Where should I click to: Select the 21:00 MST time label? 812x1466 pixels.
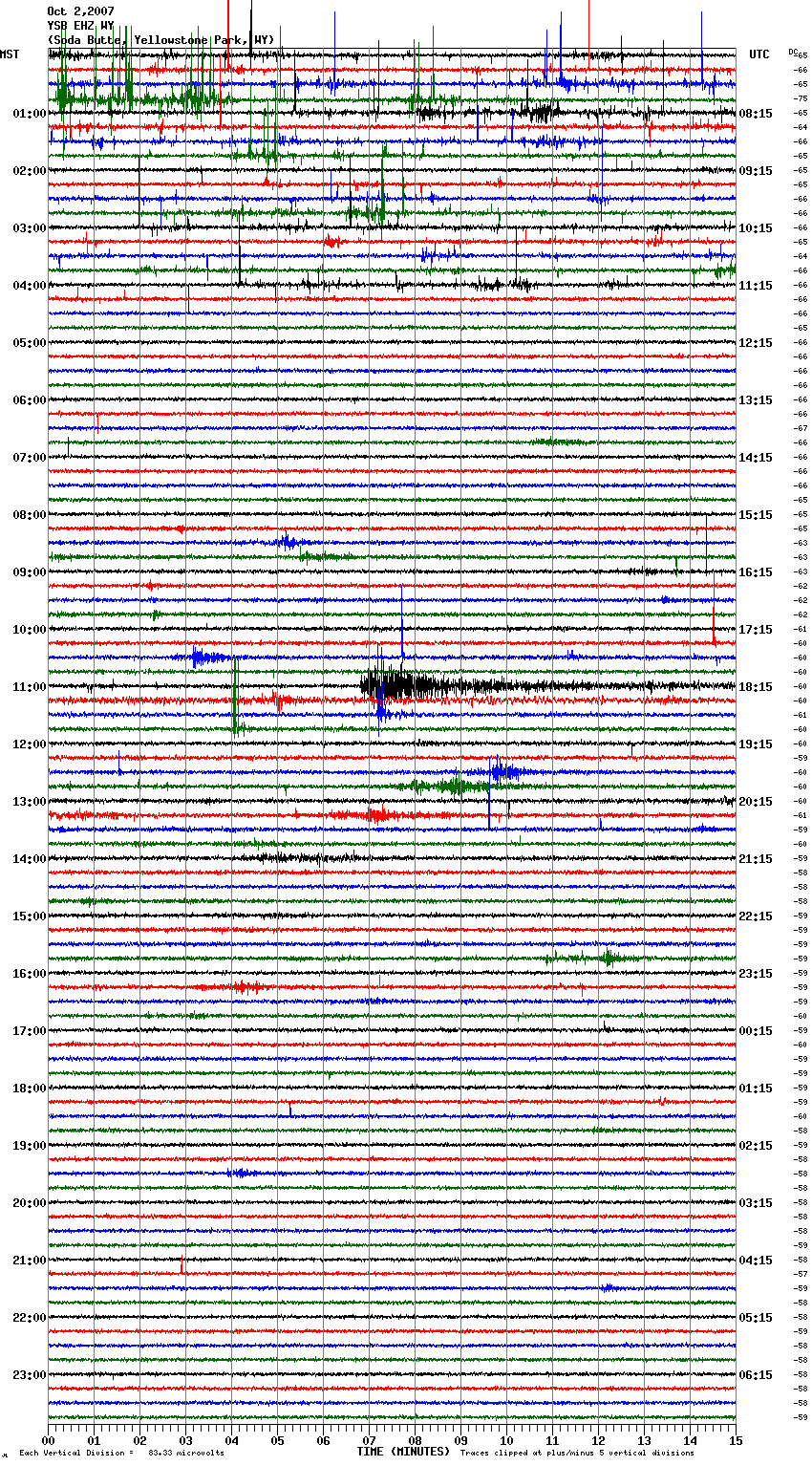click(30, 1261)
